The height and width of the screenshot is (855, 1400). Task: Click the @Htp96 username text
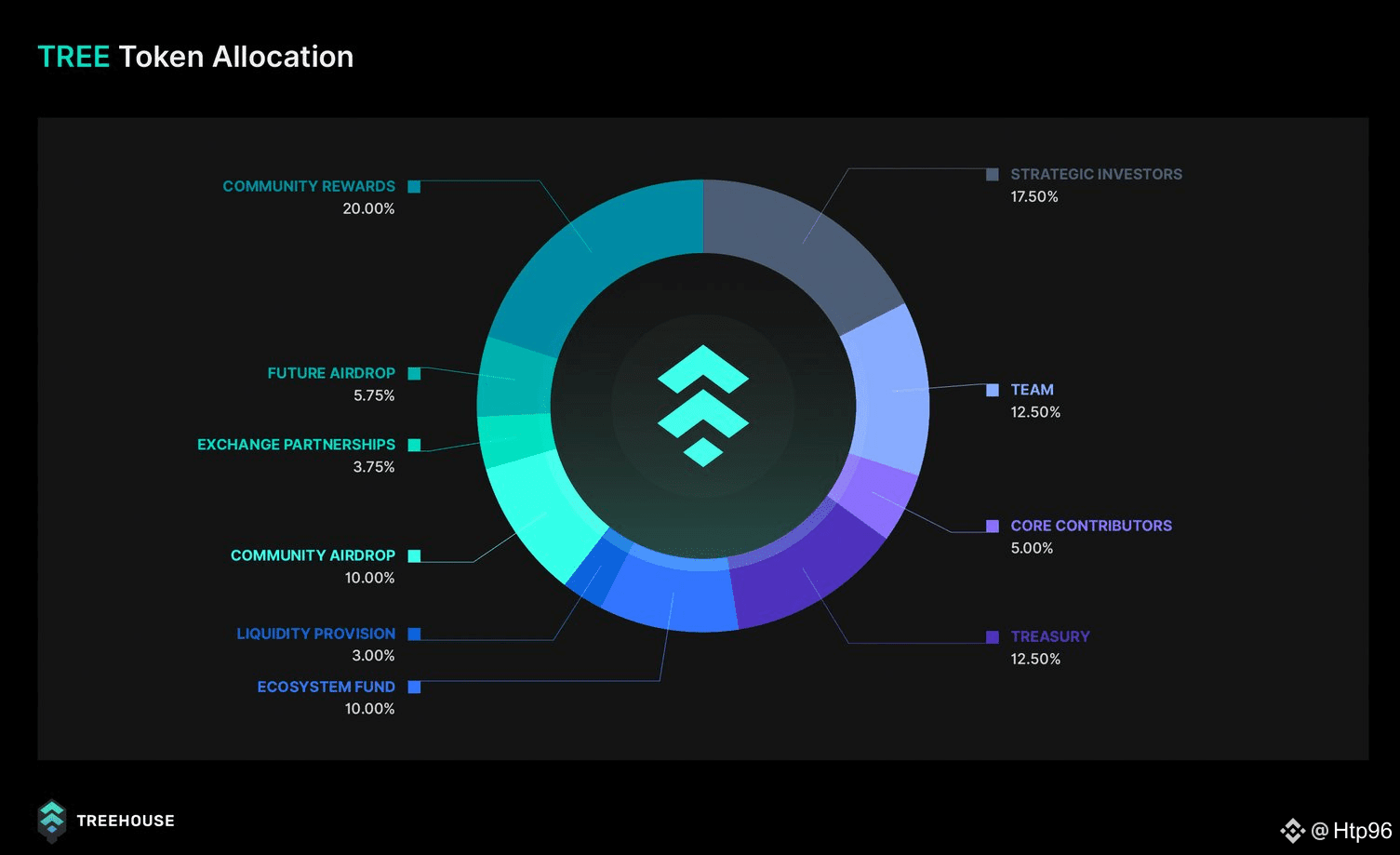pos(1352,832)
